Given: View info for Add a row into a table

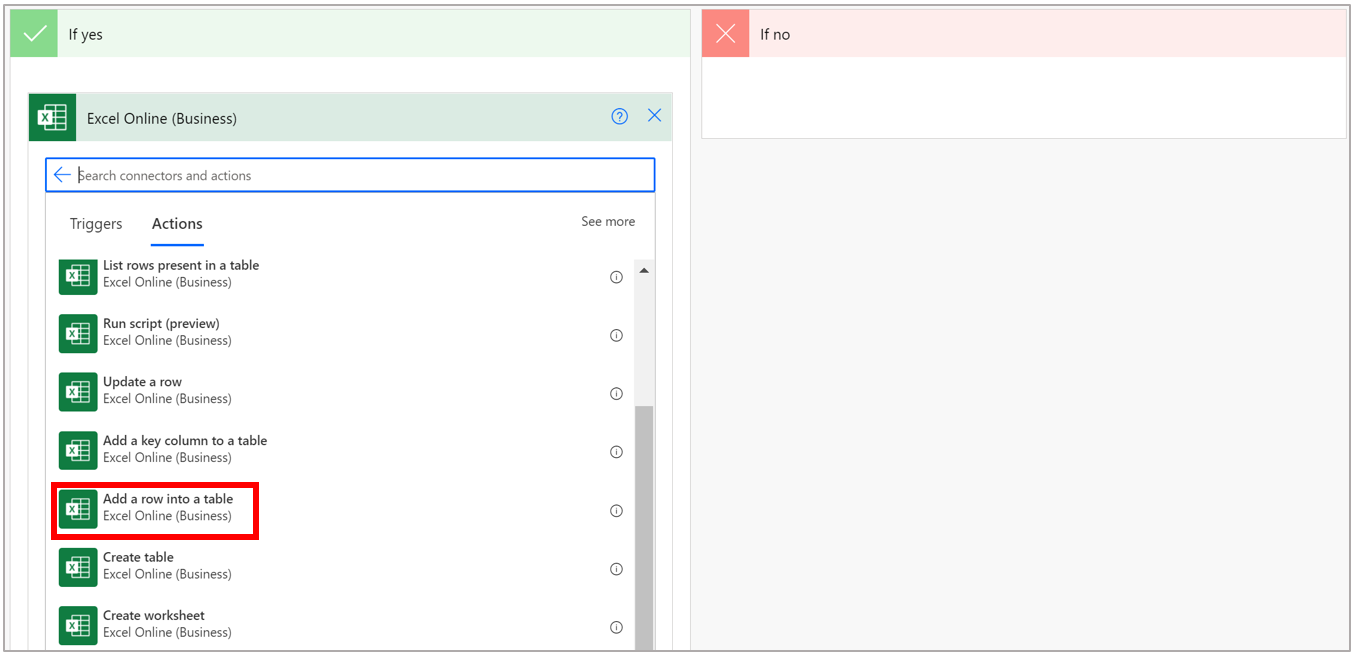Looking at the screenshot, I should (616, 510).
